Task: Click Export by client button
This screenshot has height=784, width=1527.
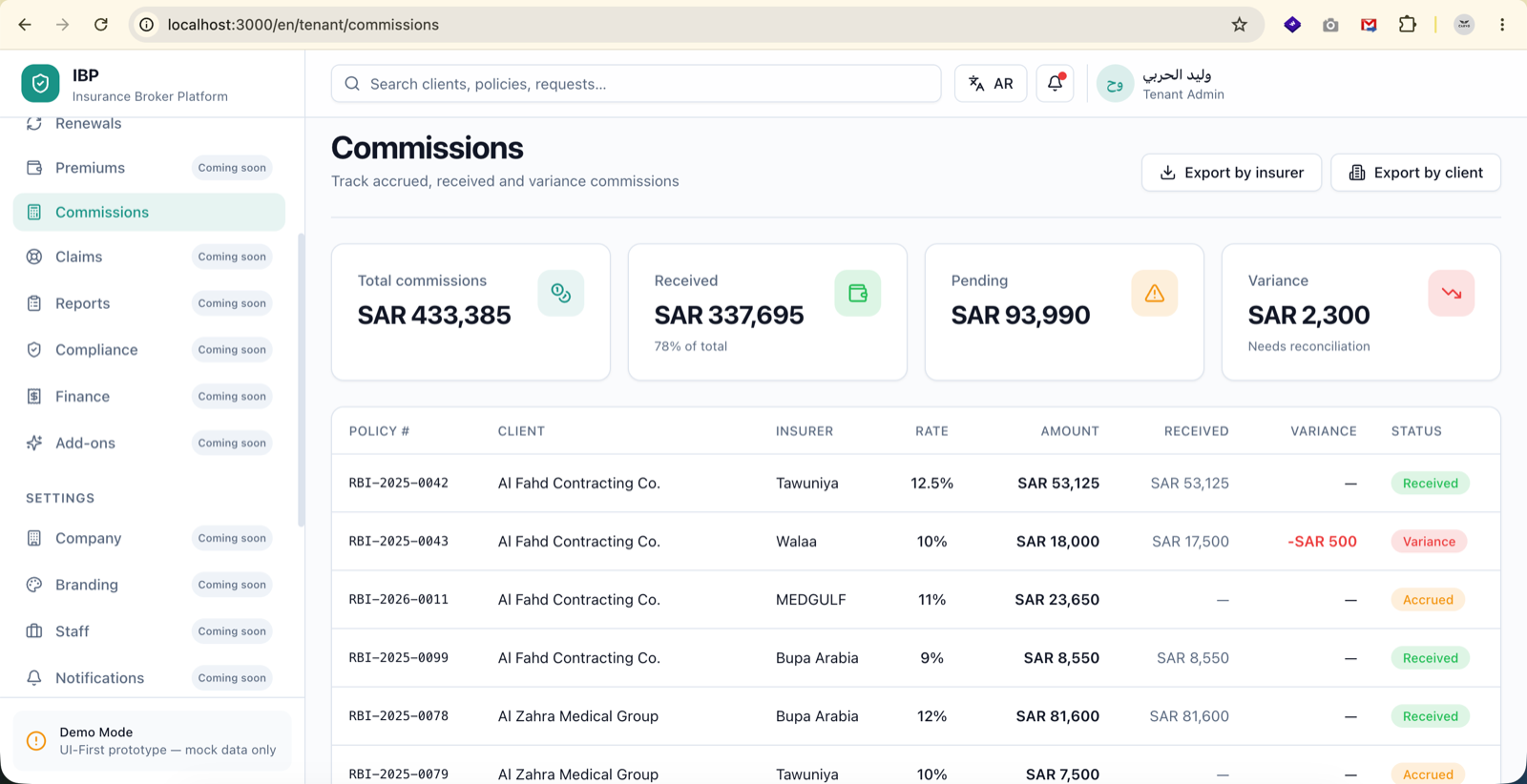Action: coord(1415,173)
